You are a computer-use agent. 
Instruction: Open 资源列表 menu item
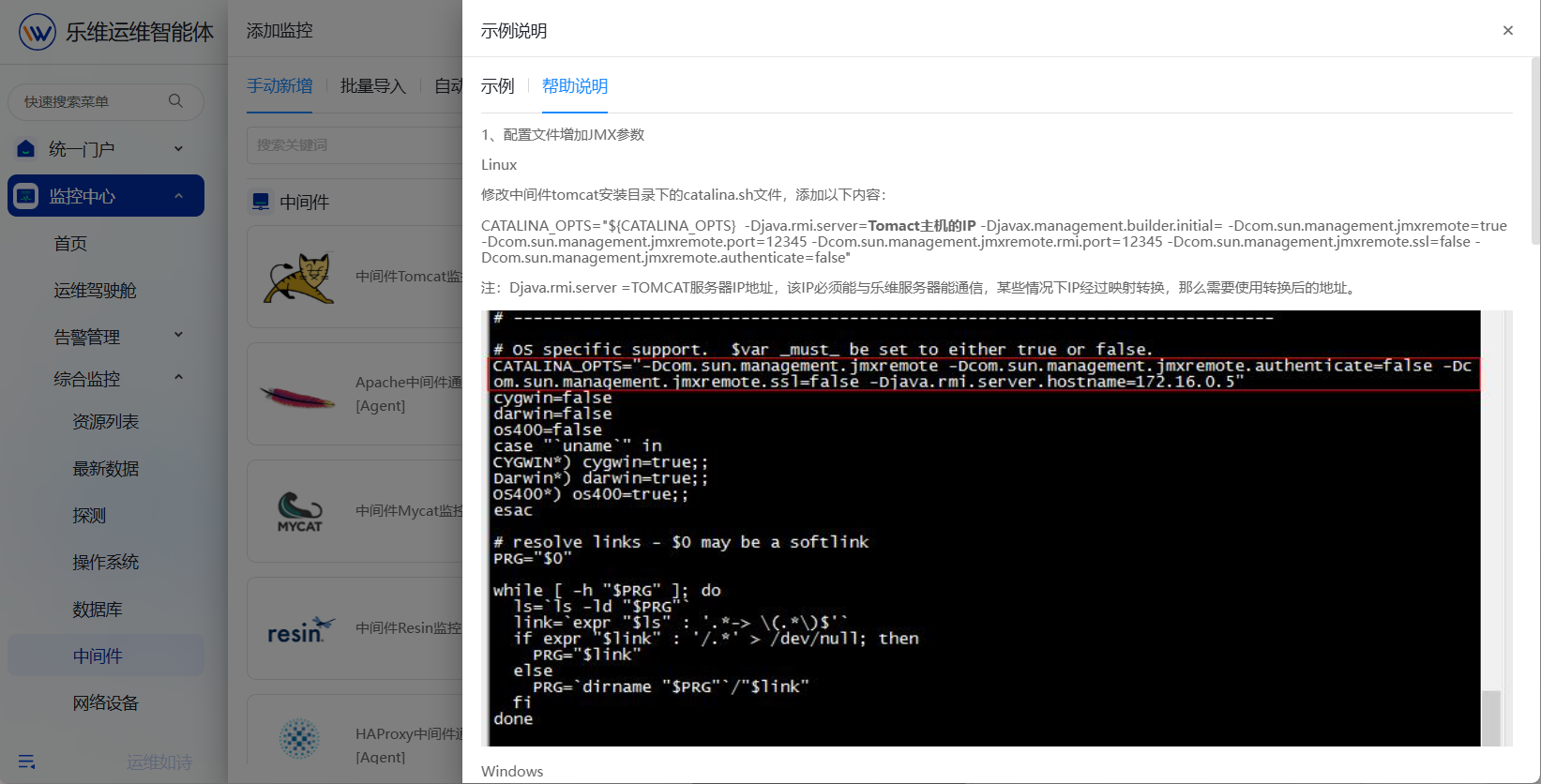(x=106, y=422)
